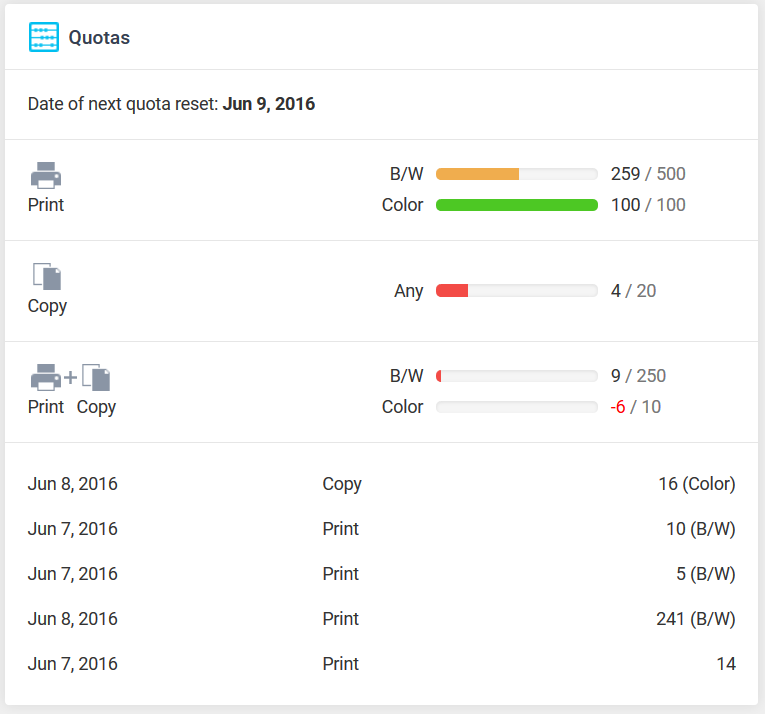Image resolution: width=765 pixels, height=714 pixels.
Task: Click the copy pages icon above the Copy label
Action: pyautogui.click(x=47, y=276)
